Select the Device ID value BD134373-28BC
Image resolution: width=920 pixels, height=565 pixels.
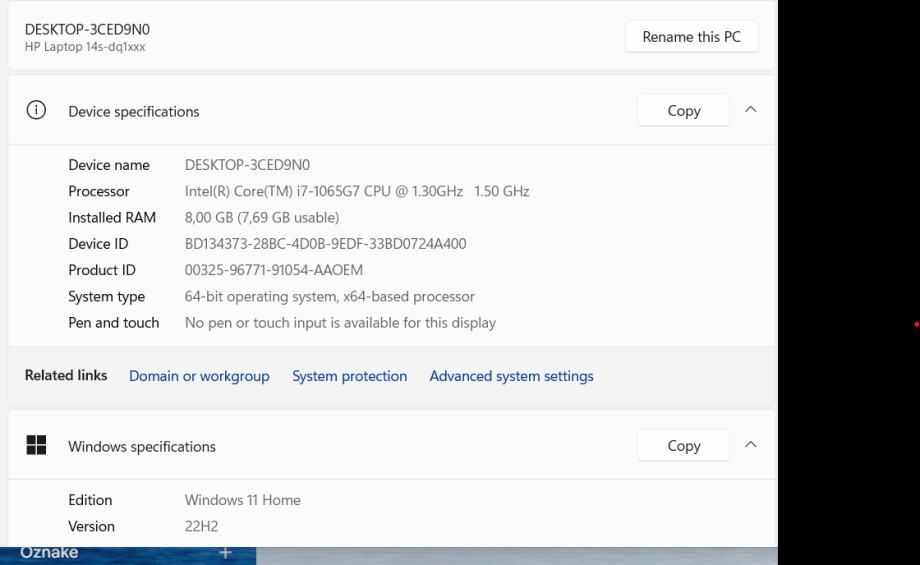326,244
